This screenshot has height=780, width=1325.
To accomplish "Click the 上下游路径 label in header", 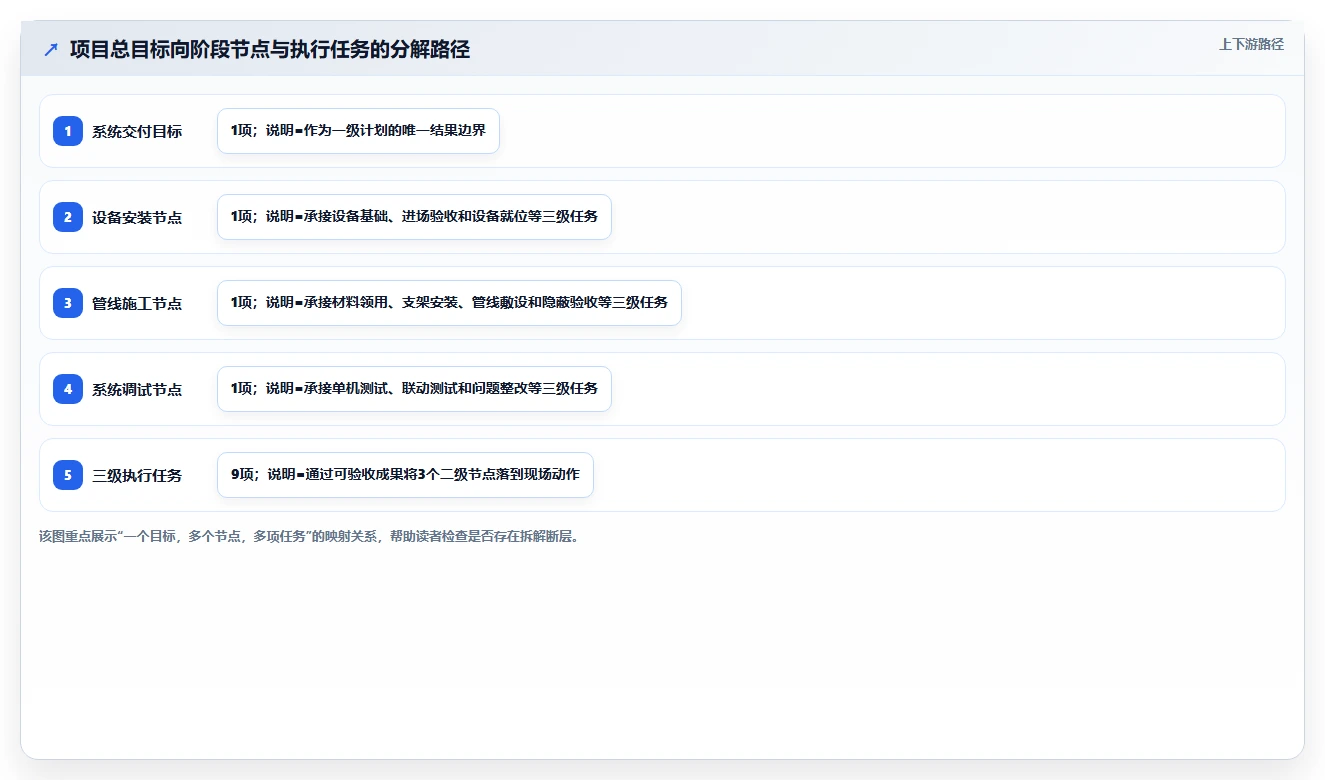I will [x=1251, y=45].
